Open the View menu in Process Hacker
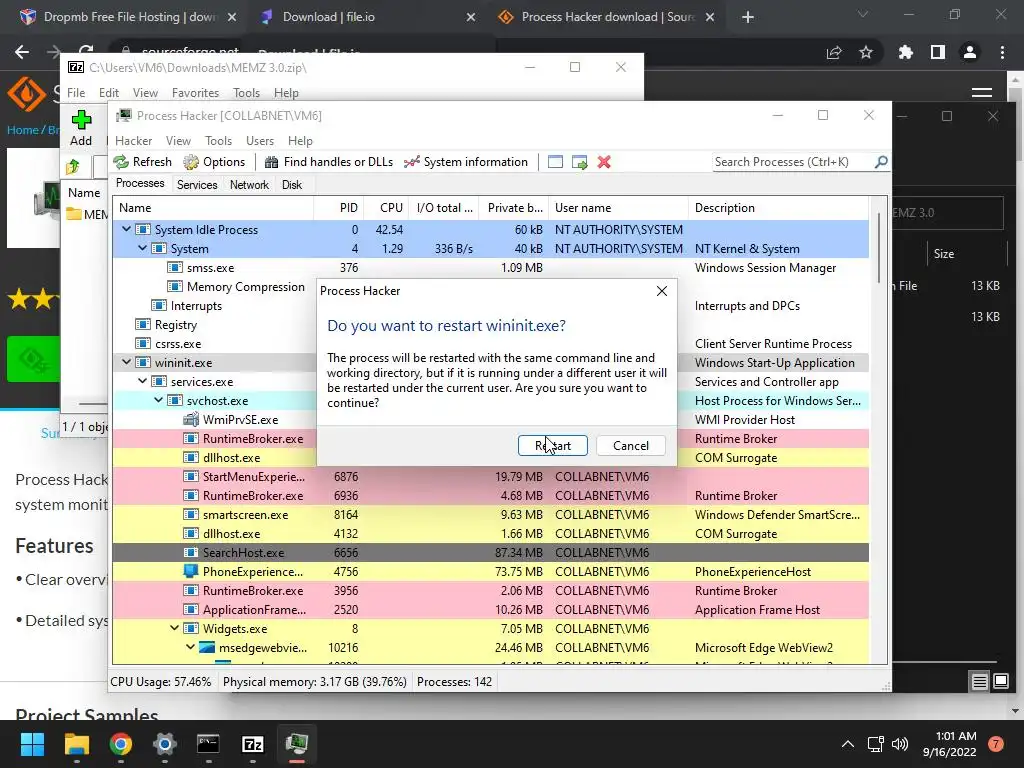 tap(178, 140)
